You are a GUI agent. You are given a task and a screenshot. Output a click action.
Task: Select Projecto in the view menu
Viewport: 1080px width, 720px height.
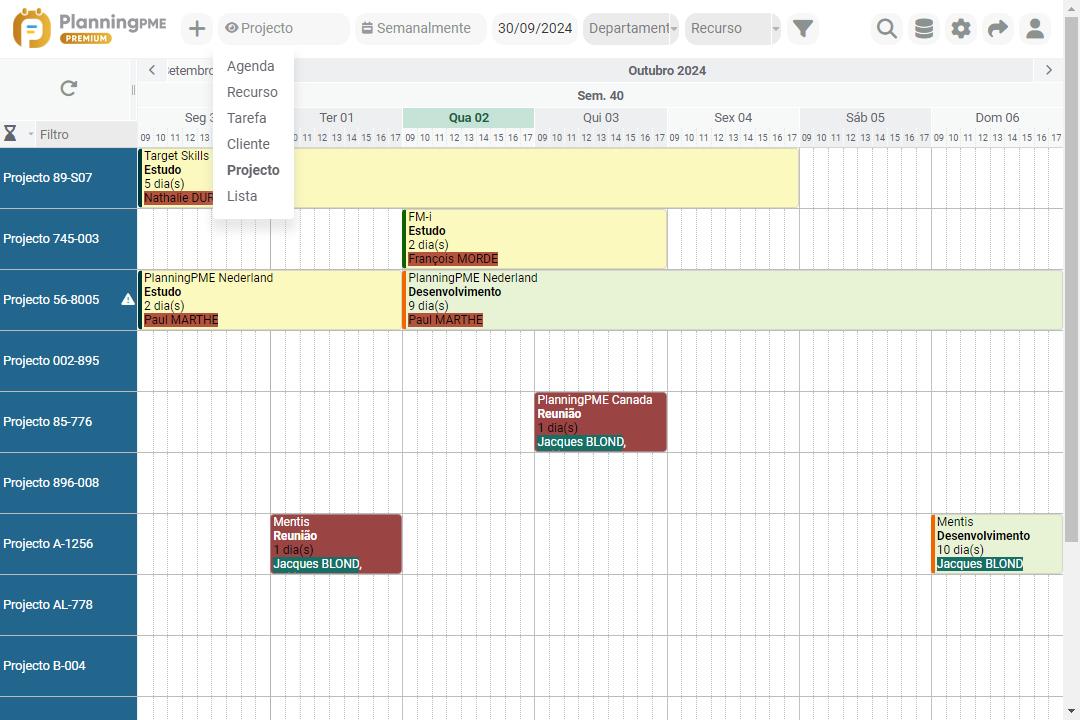[253, 170]
